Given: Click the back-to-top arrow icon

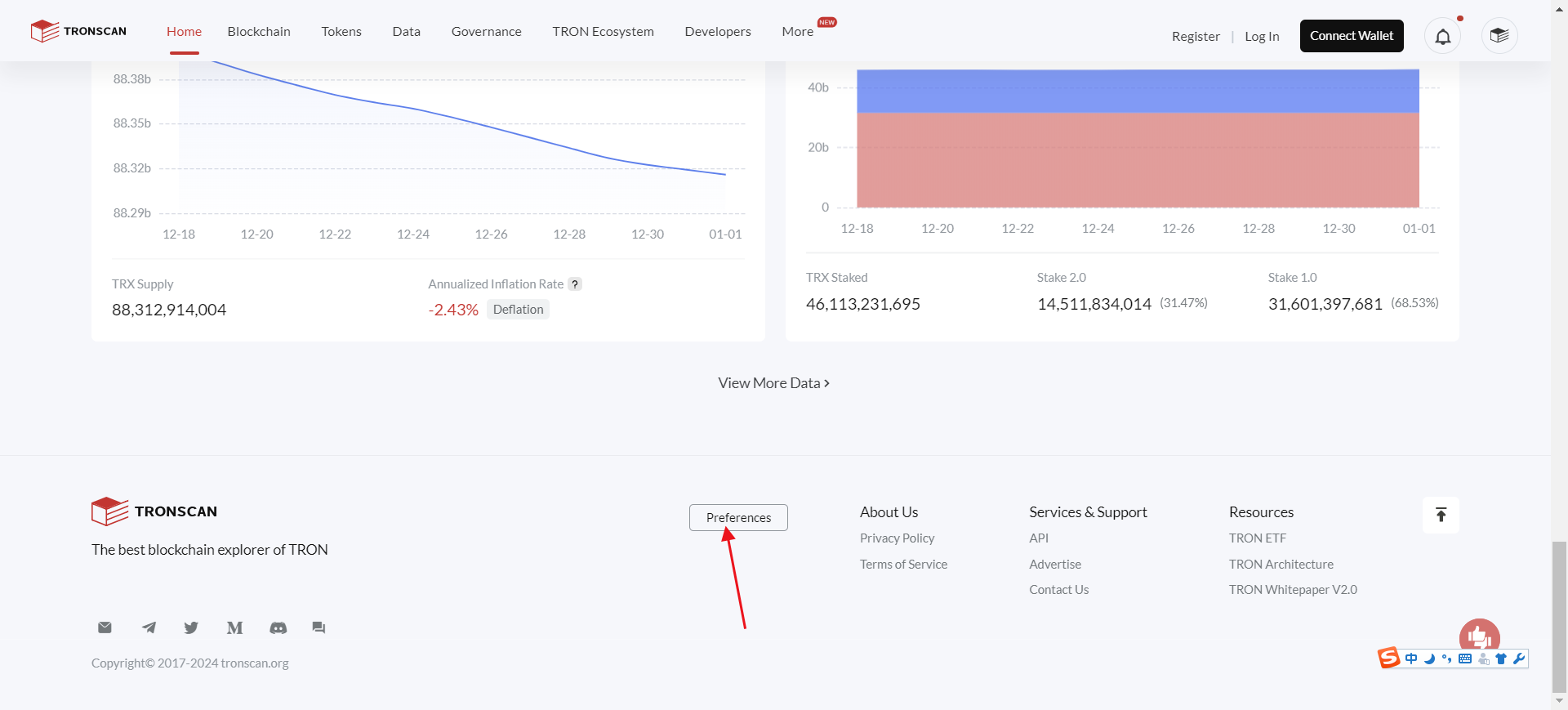Looking at the screenshot, I should 1441,515.
